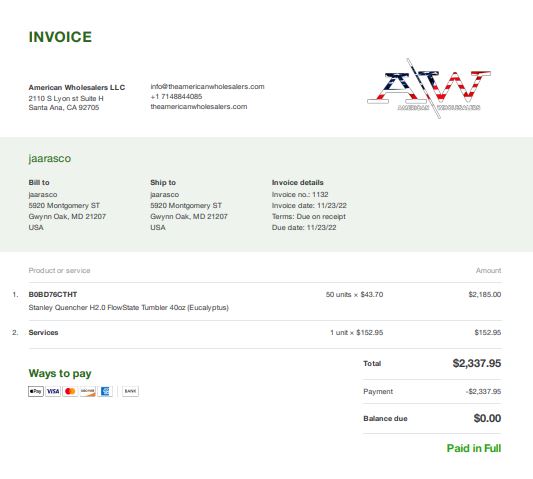Select 'Invoice date: 11/23/22' text

point(309,206)
